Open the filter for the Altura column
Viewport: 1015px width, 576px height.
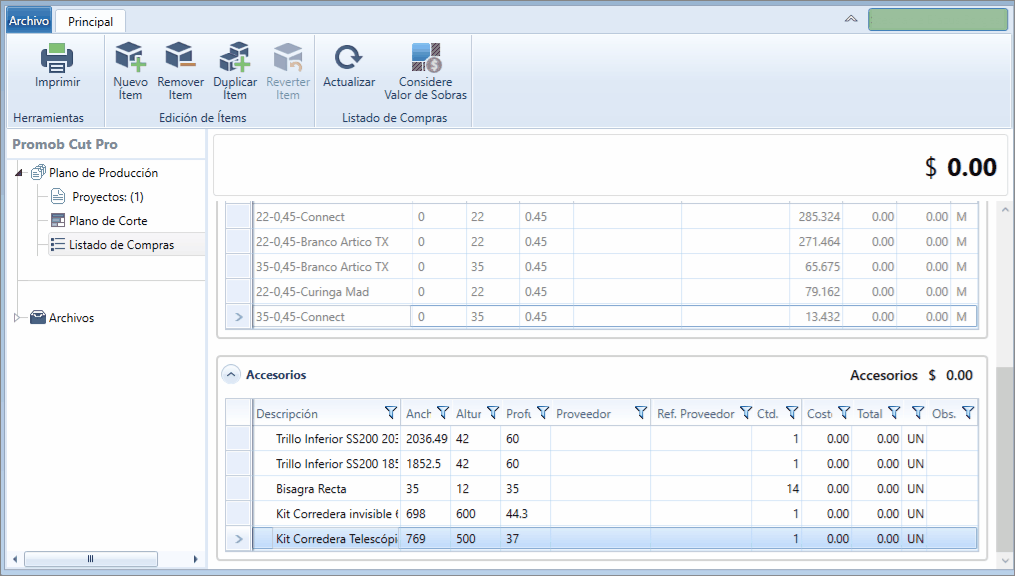[493, 412]
